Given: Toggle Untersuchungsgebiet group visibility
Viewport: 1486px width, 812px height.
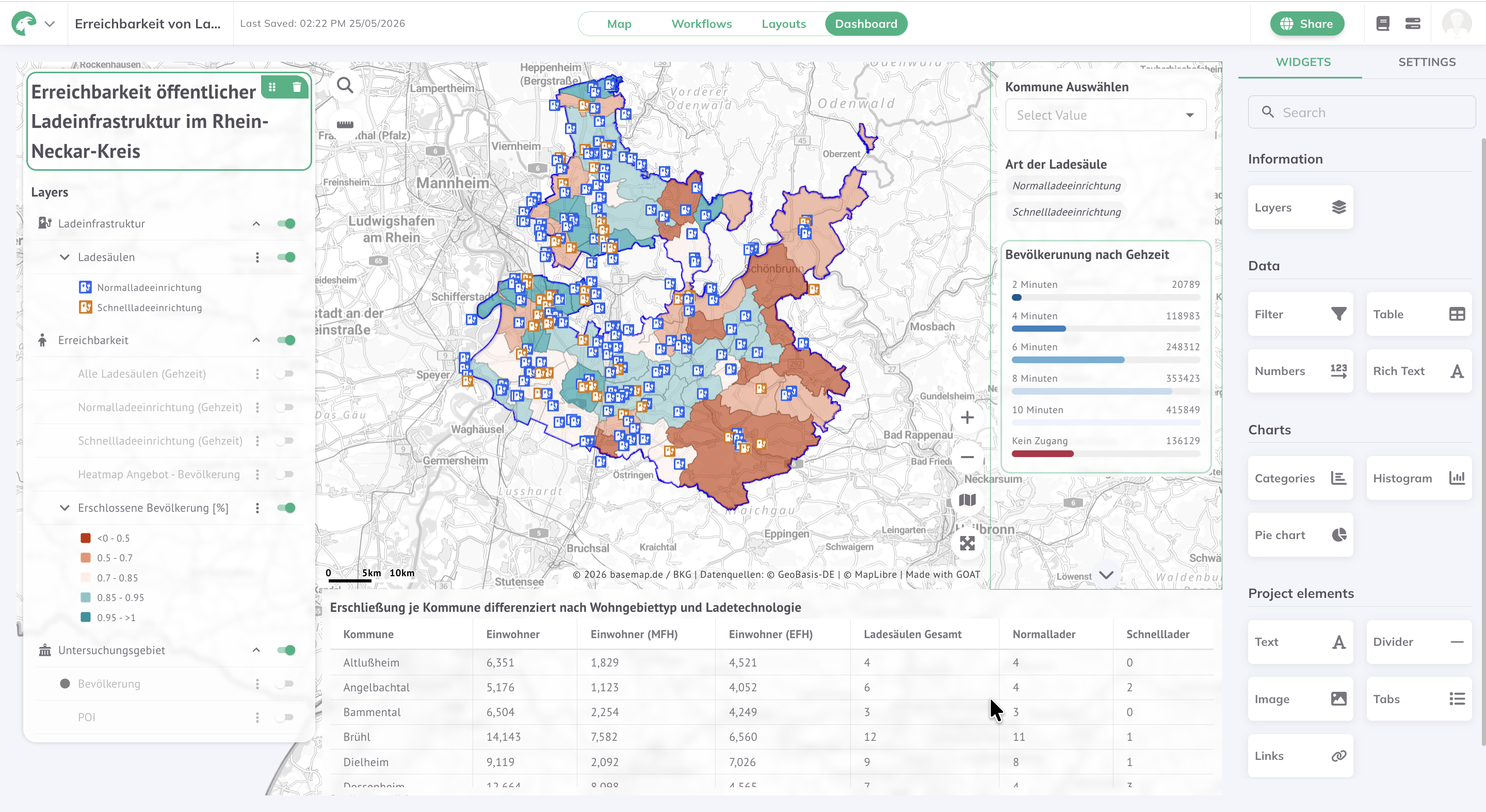Looking at the screenshot, I should click(286, 651).
